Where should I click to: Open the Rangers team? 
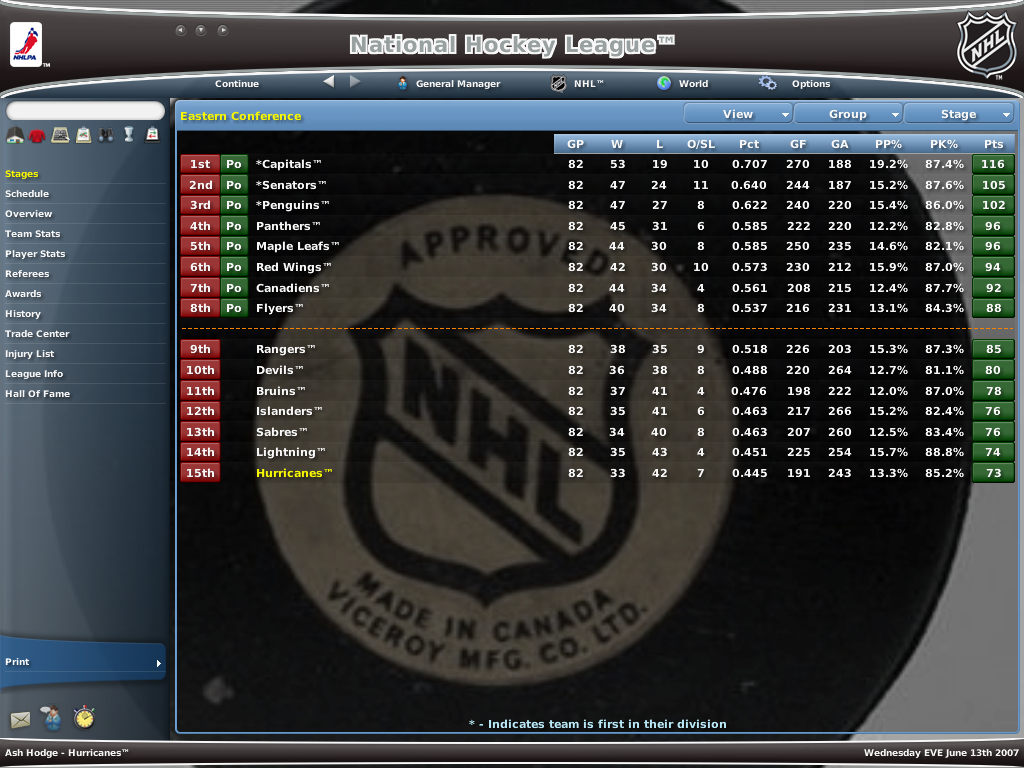click(285, 349)
